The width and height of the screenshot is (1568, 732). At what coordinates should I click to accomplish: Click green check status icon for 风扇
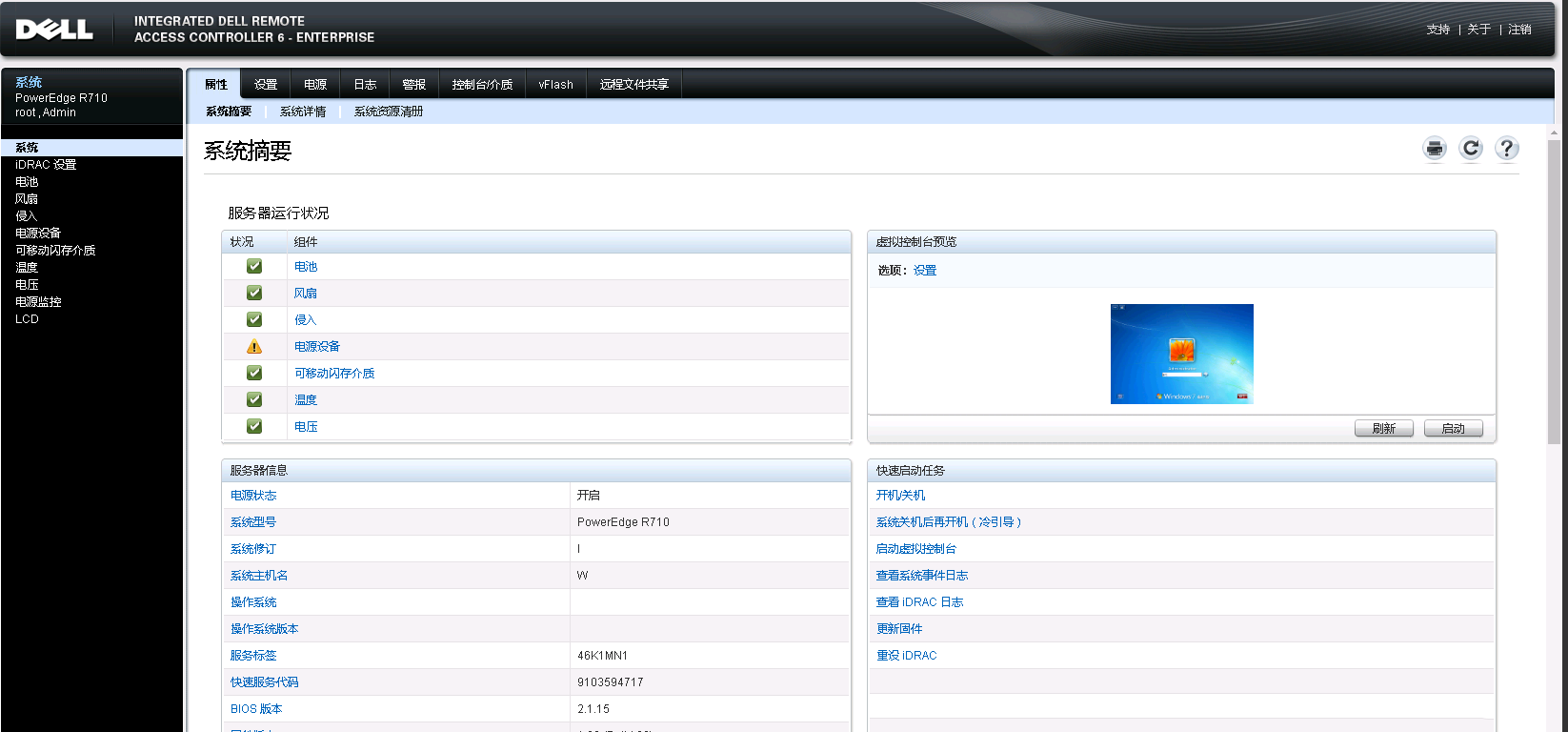[x=254, y=294]
